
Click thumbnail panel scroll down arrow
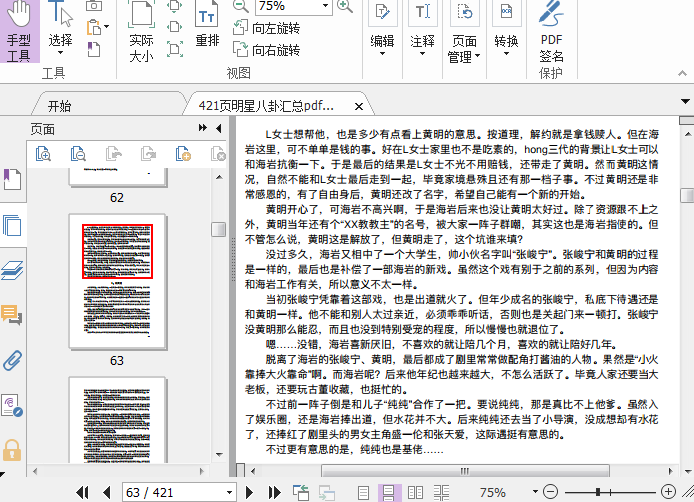tap(219, 455)
